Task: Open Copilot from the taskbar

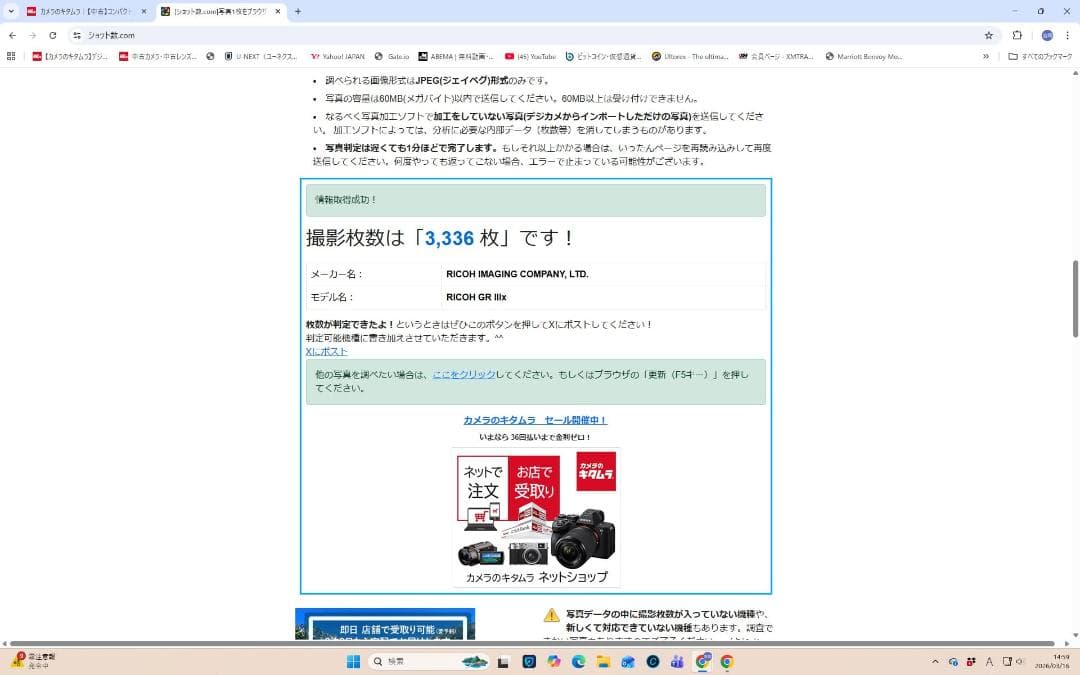Action: click(554, 662)
